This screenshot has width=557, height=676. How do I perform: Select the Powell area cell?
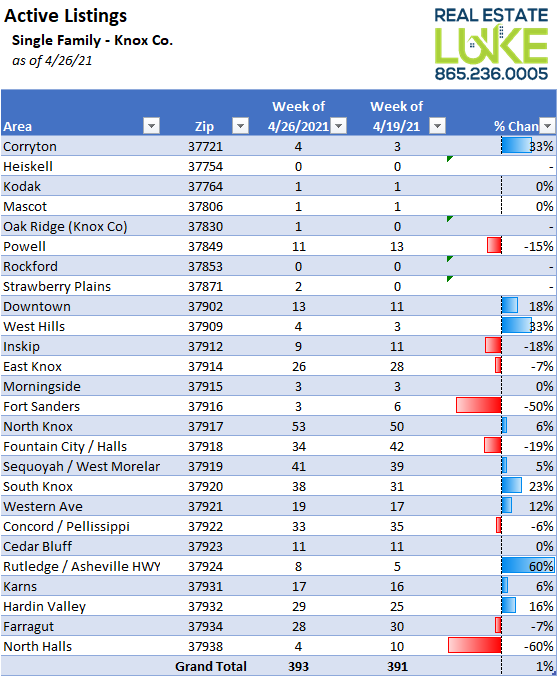(82, 247)
